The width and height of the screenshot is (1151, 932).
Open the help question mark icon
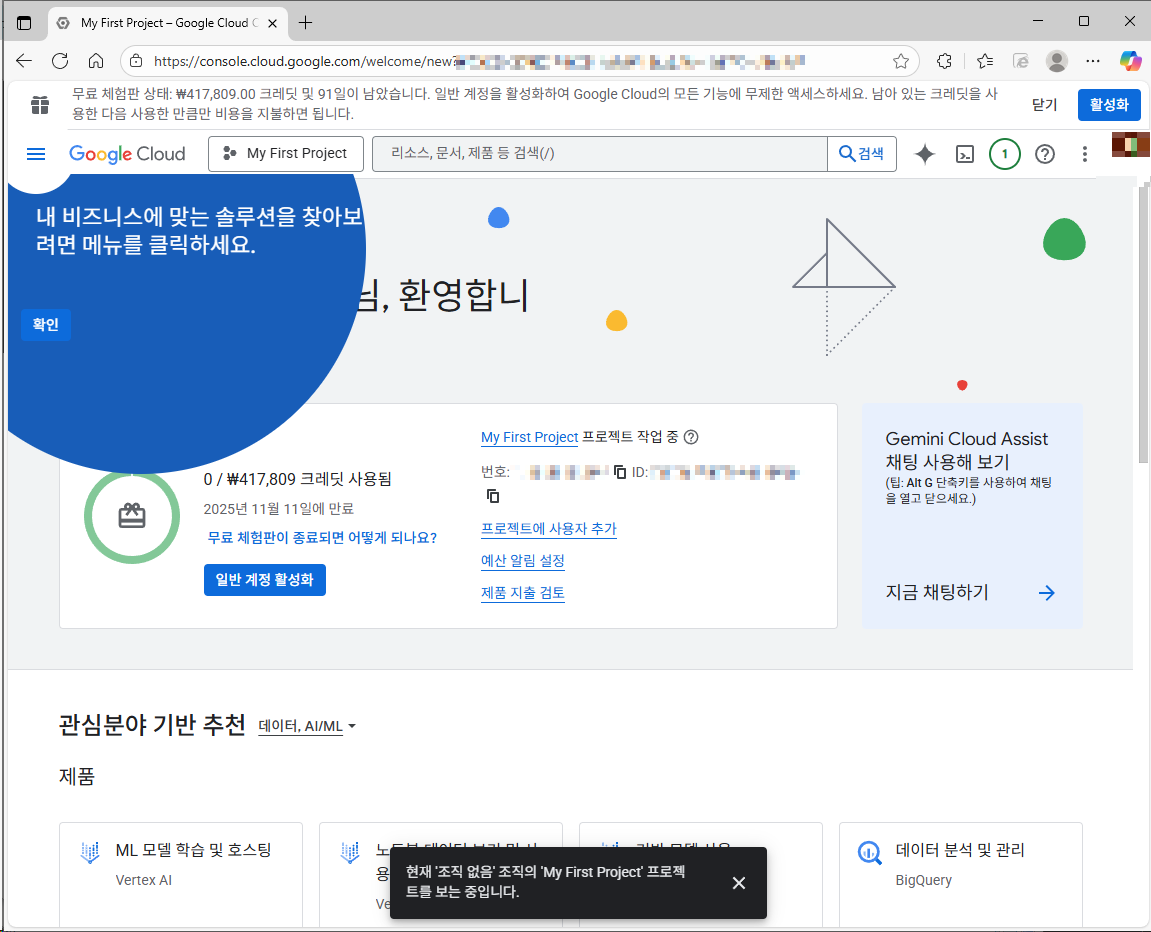tap(1045, 154)
